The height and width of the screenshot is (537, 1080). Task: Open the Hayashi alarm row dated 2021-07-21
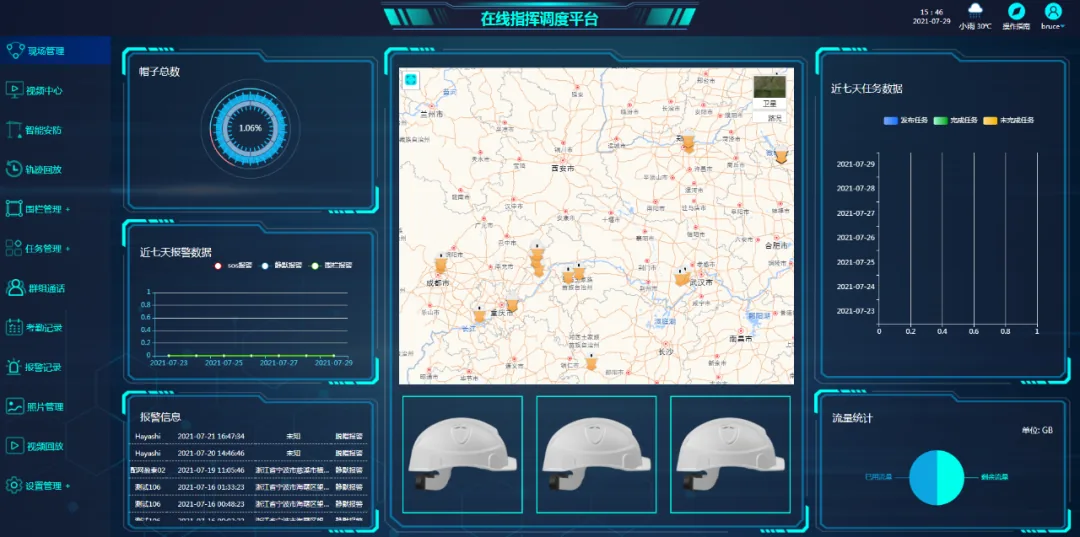249,436
